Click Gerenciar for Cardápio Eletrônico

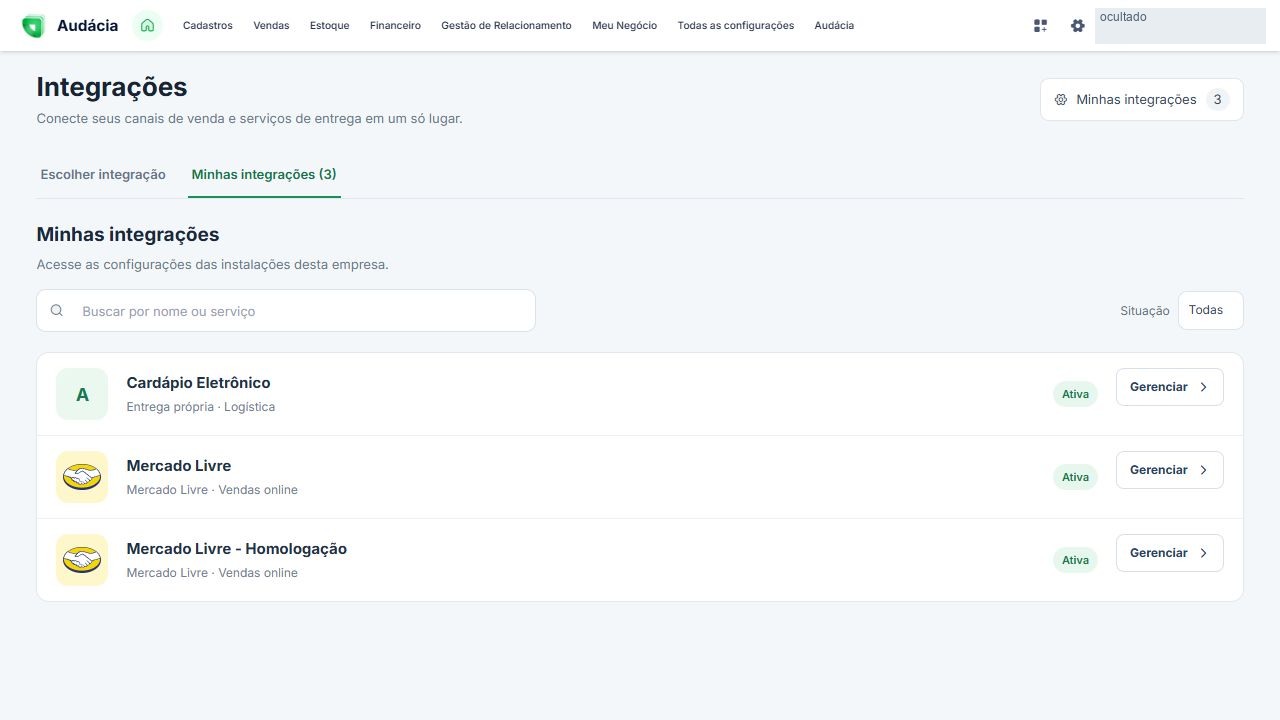[x=1169, y=387]
